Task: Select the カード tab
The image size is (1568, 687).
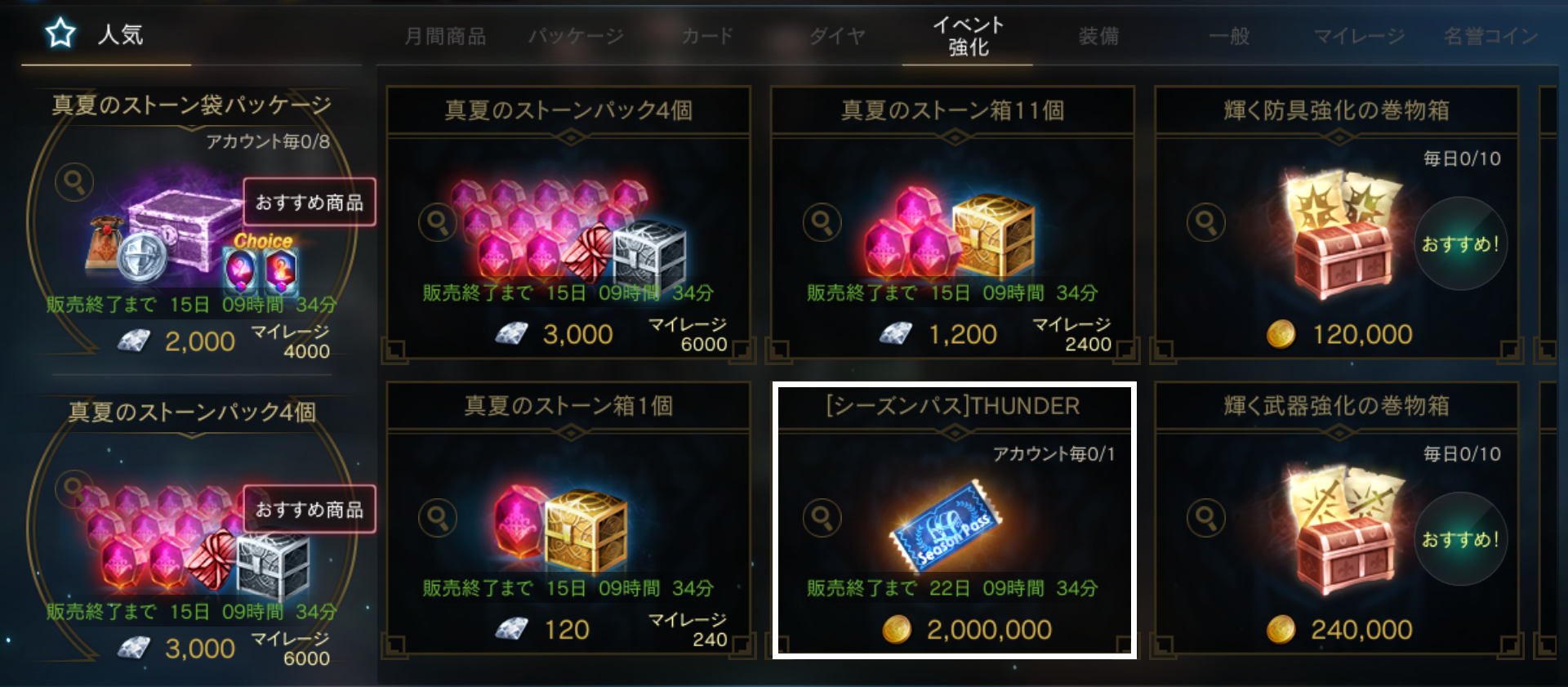Action: click(x=707, y=37)
